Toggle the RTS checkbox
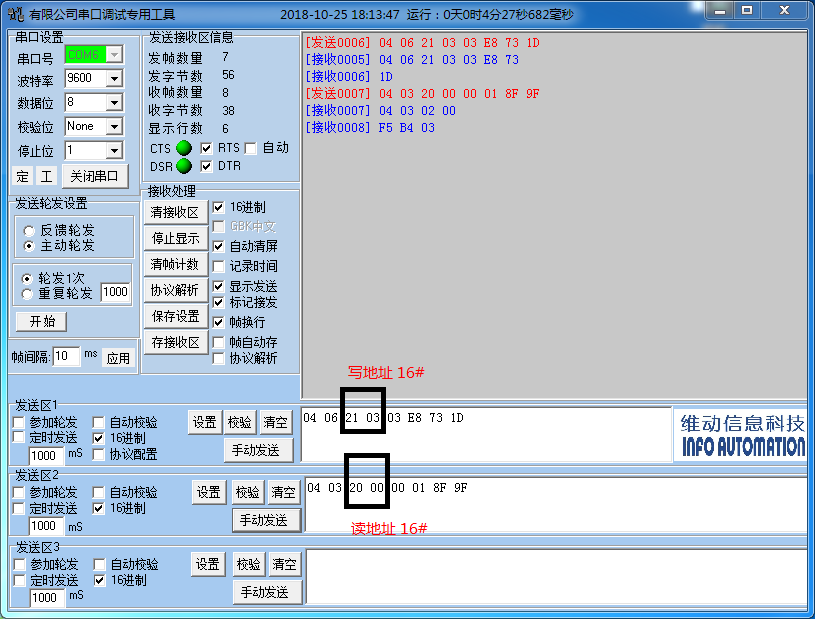 pos(207,148)
